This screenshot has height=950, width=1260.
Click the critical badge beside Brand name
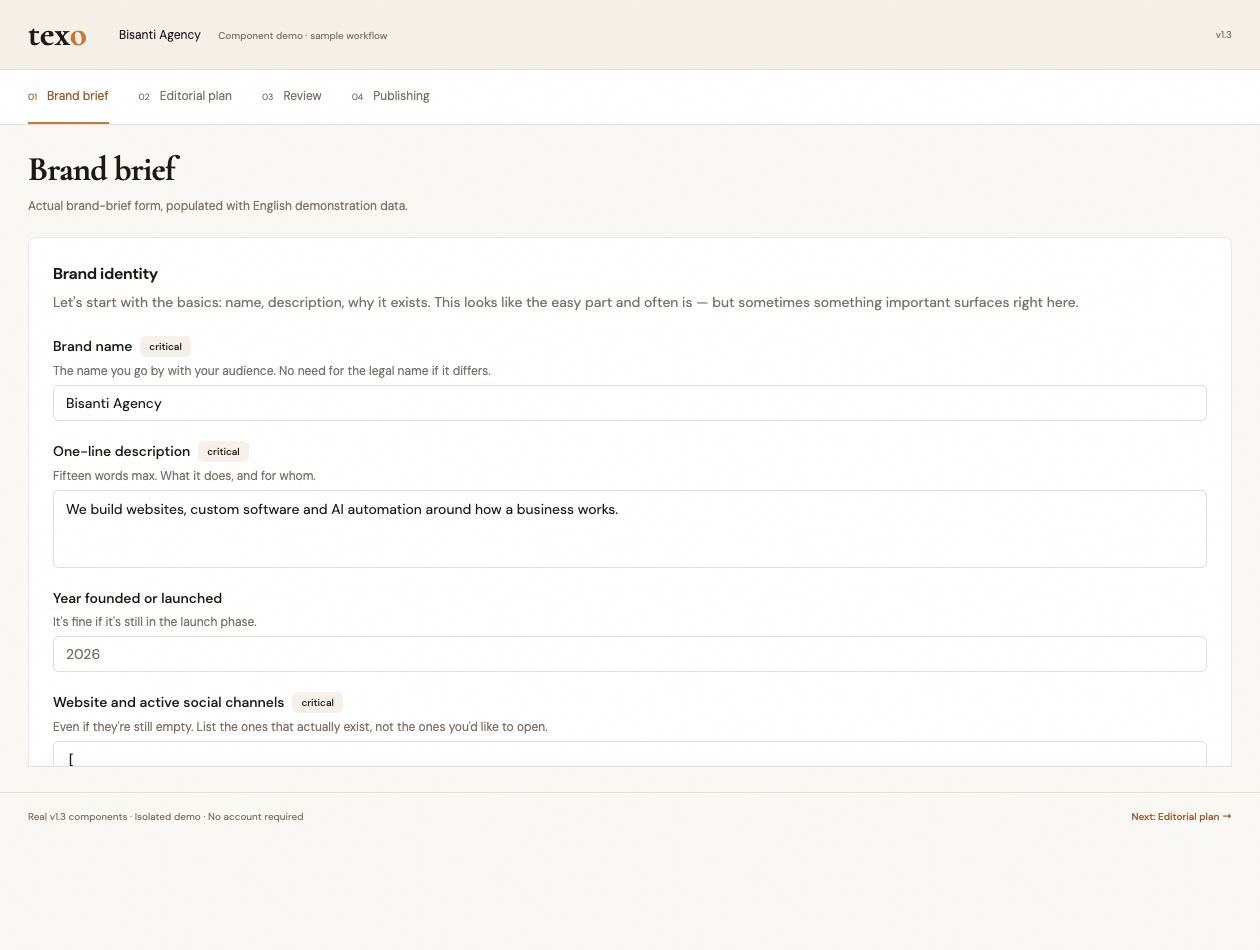(x=165, y=347)
